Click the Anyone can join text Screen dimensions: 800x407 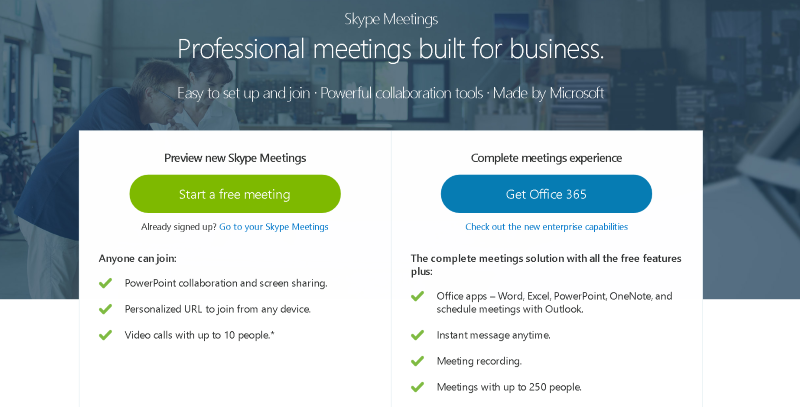tap(137, 258)
